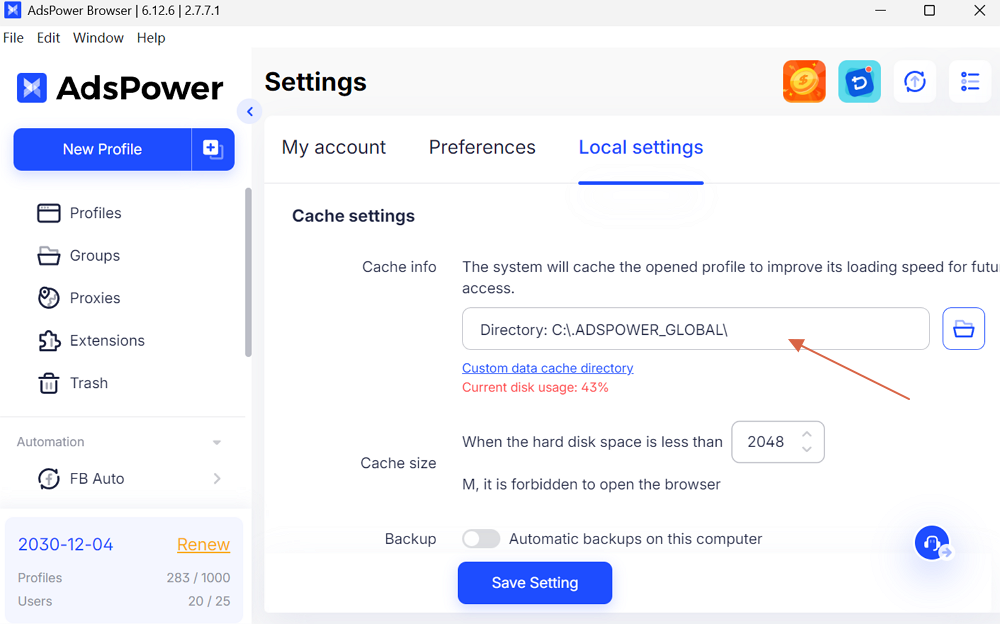Collapse the sidebar with the chevron arrow

[x=250, y=112]
